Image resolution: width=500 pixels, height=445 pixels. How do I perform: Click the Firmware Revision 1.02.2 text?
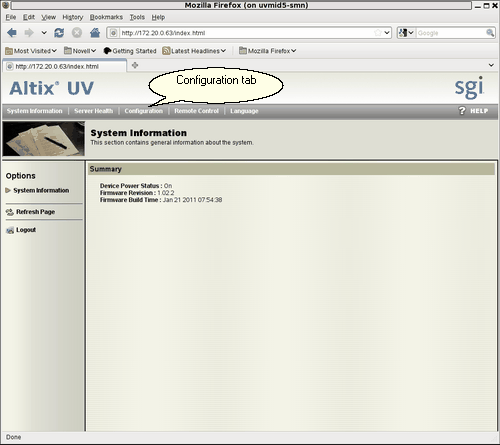tap(137, 193)
